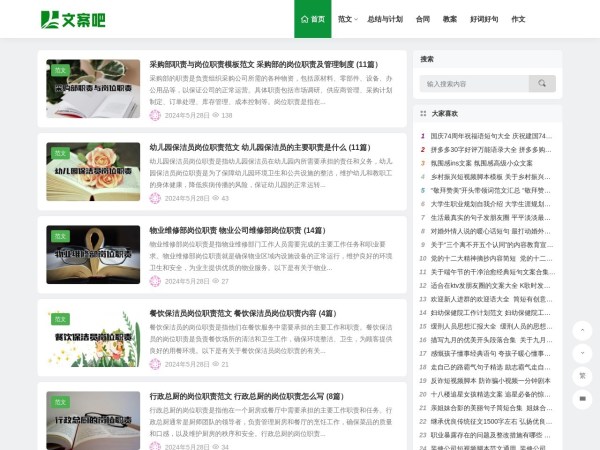Viewport: 600px width, 450px height.
Task: Open the 好词好句 menu item
Action: (x=484, y=19)
